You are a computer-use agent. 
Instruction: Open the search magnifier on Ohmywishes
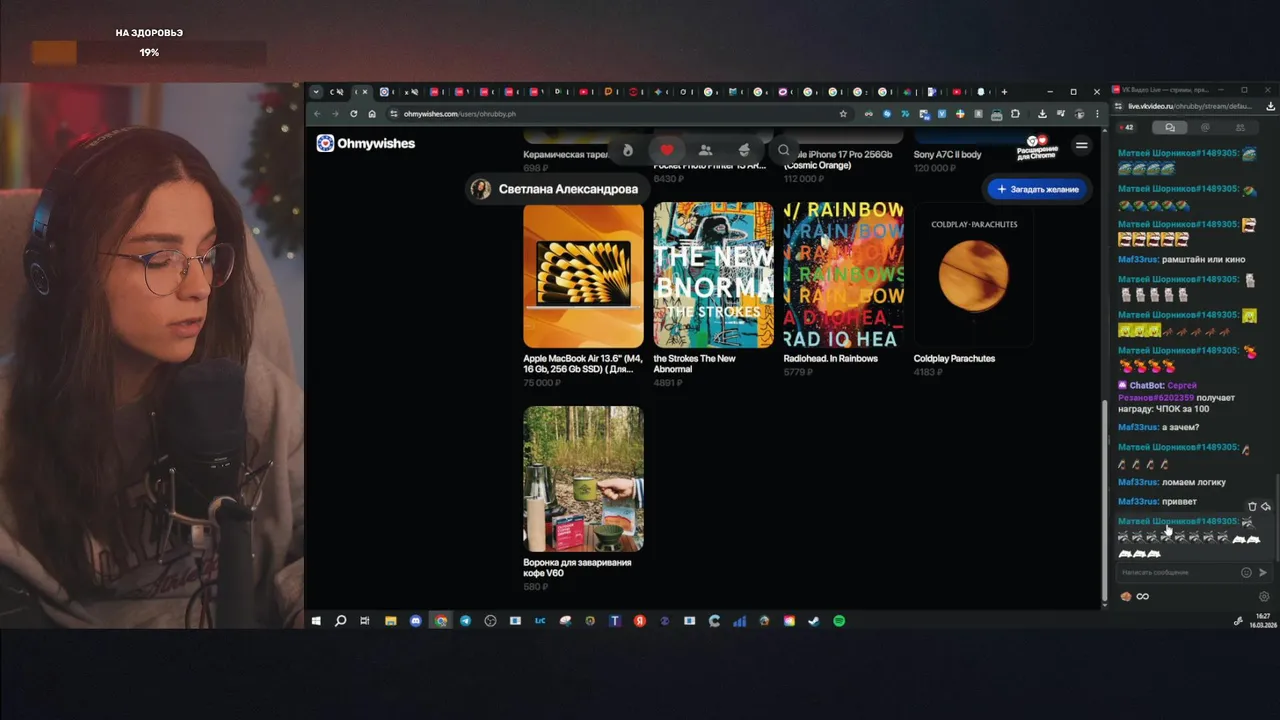784,150
